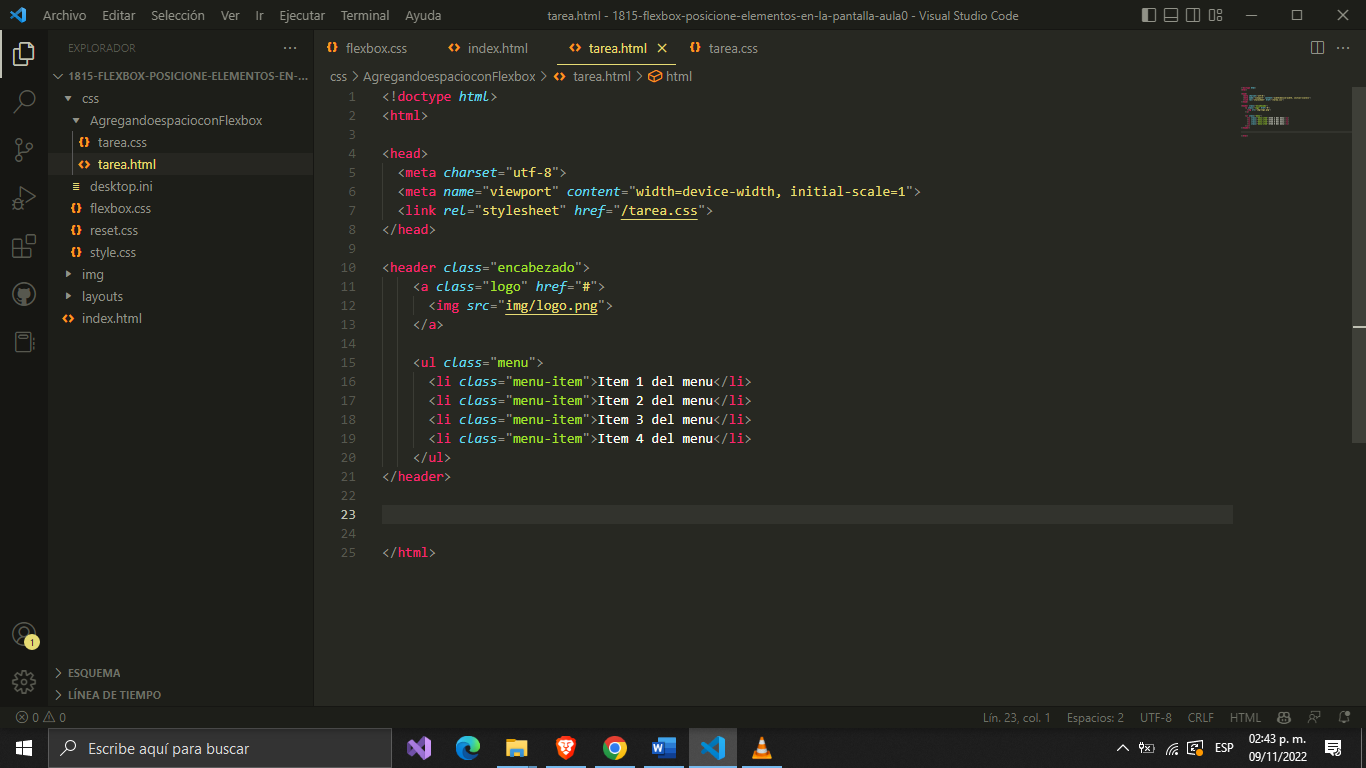This screenshot has width=1366, height=768.
Task: Open the Selección menu
Action: (178, 15)
